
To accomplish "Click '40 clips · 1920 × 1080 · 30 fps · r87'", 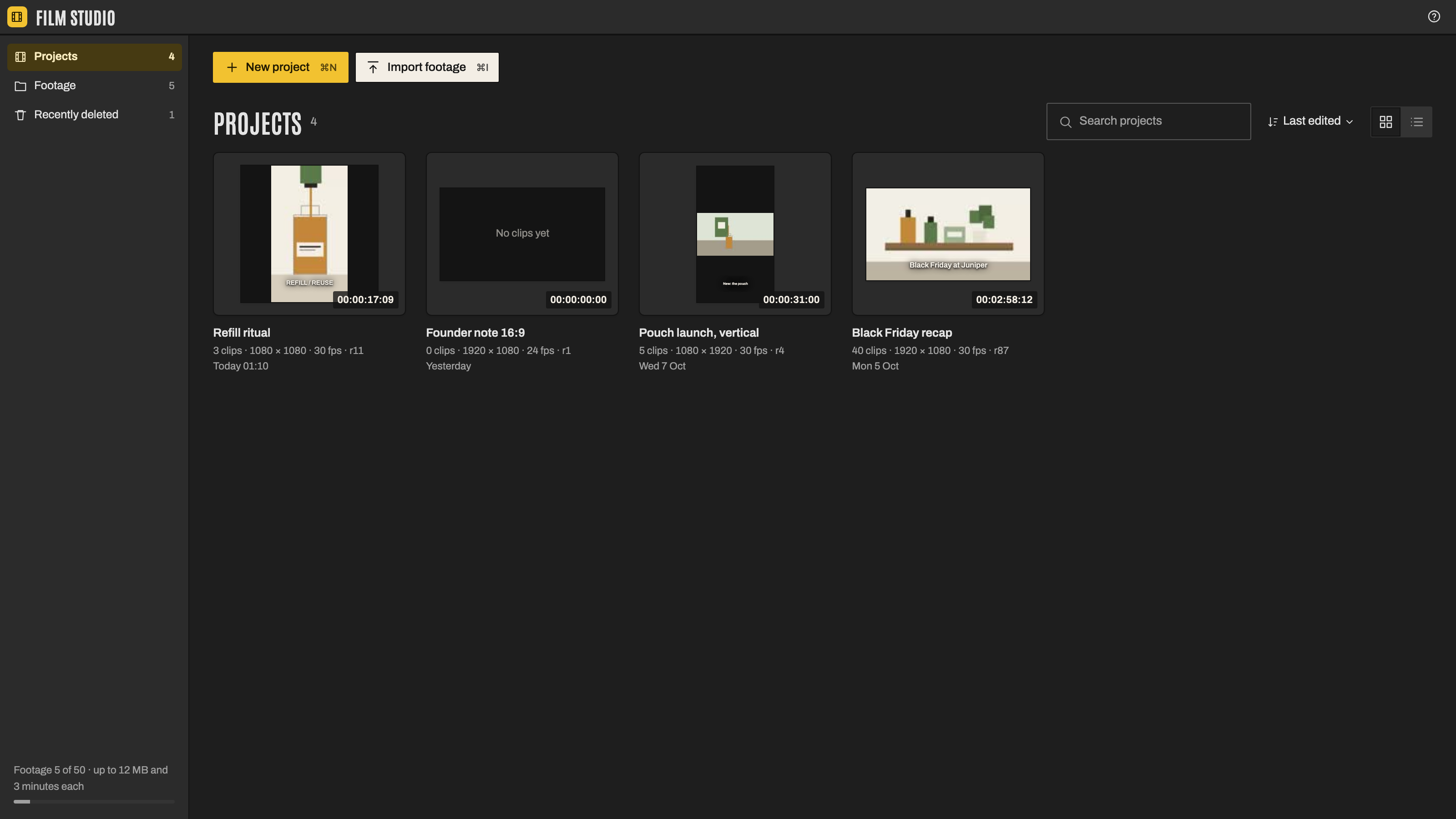I will click(x=930, y=350).
